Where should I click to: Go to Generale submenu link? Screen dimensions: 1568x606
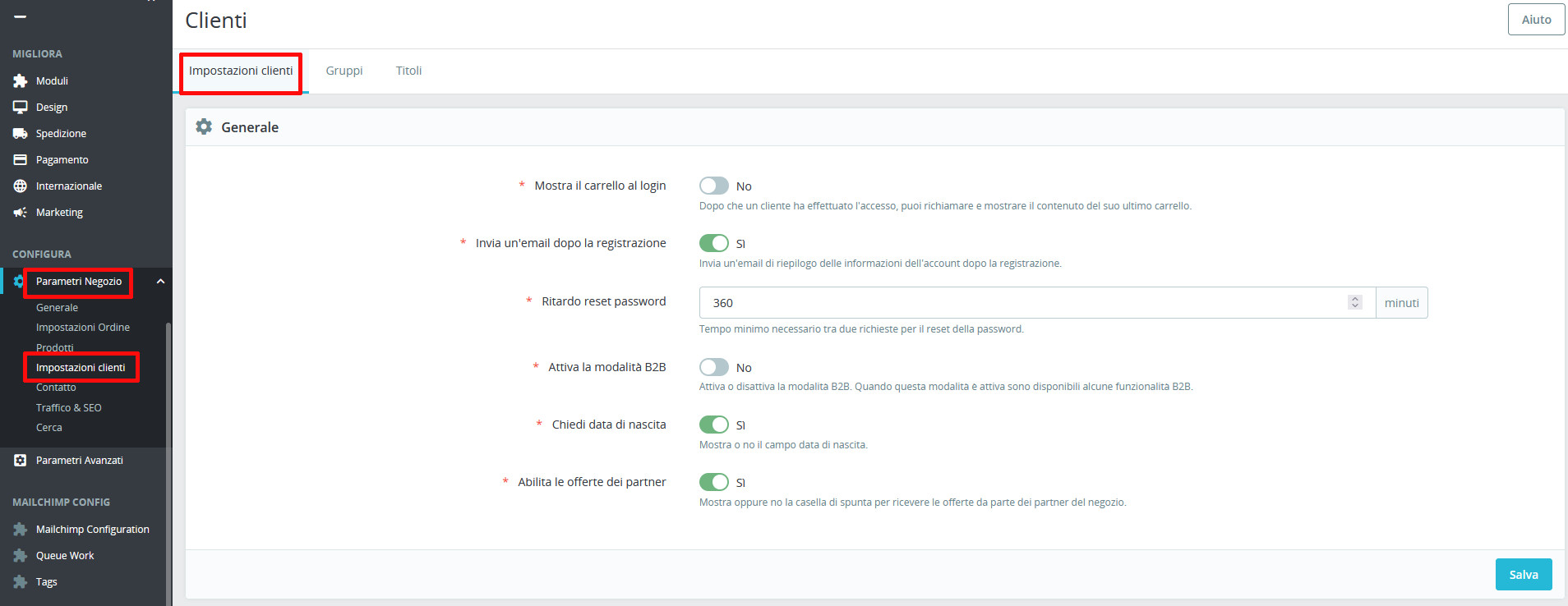point(57,308)
